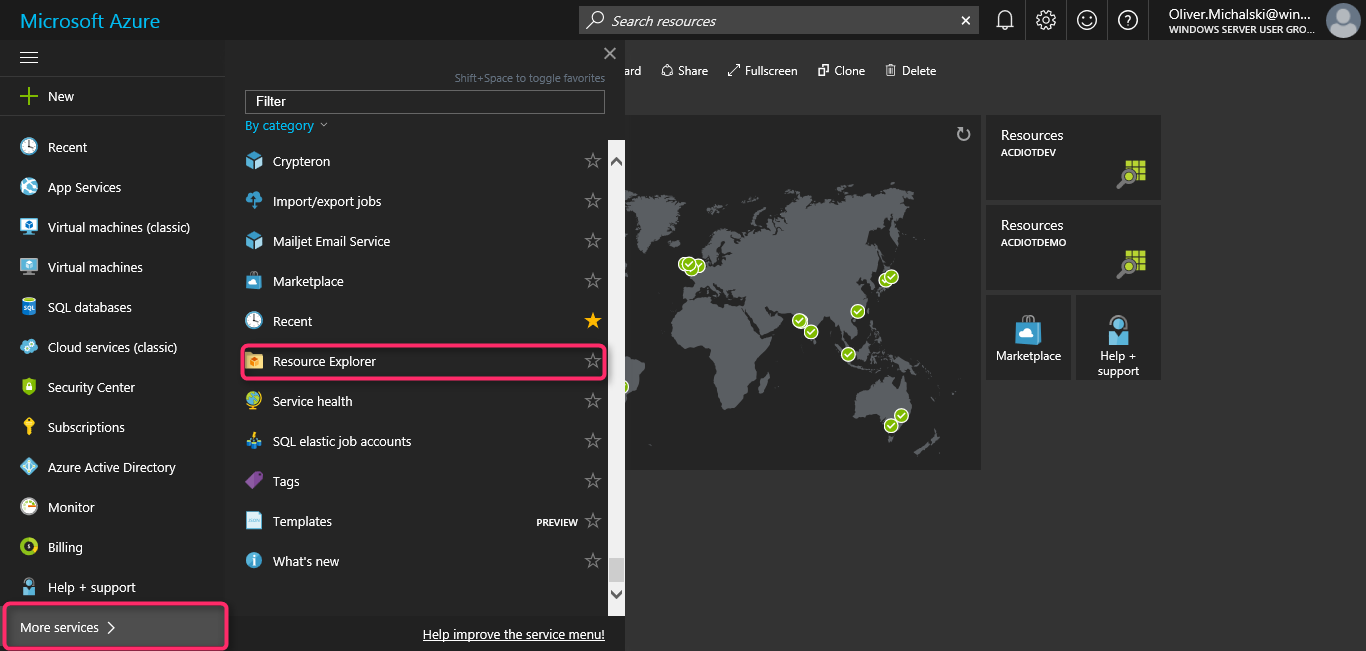The height and width of the screenshot is (651, 1366).
Task: Open Resources ACDIOTDEV tile
Action: point(1073,157)
